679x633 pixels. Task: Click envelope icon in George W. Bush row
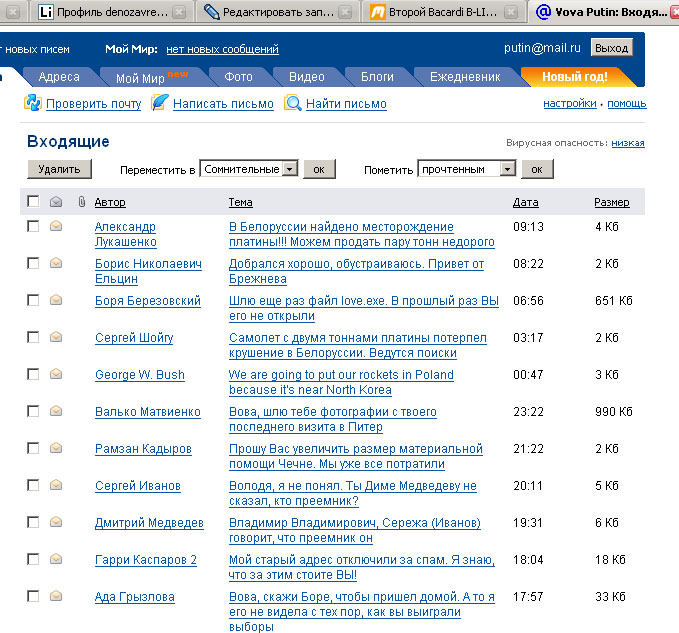coord(55,374)
